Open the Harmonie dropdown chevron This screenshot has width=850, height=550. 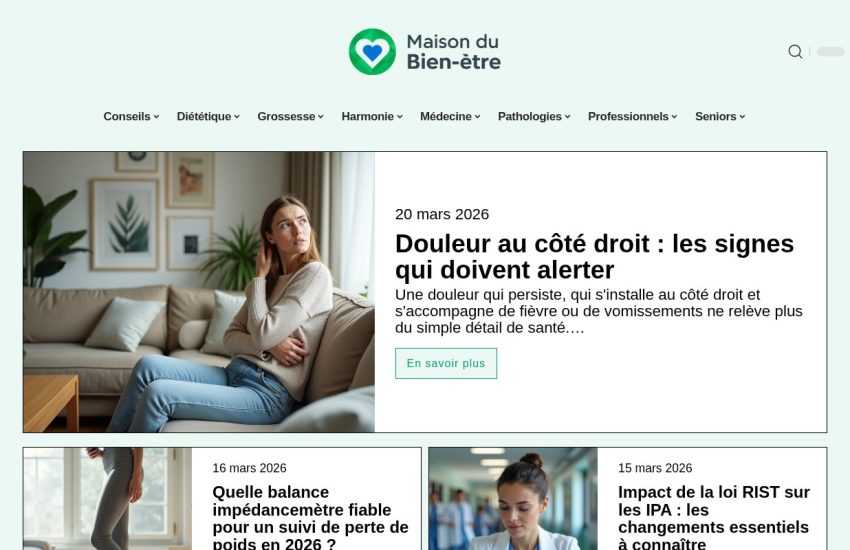[x=400, y=117]
